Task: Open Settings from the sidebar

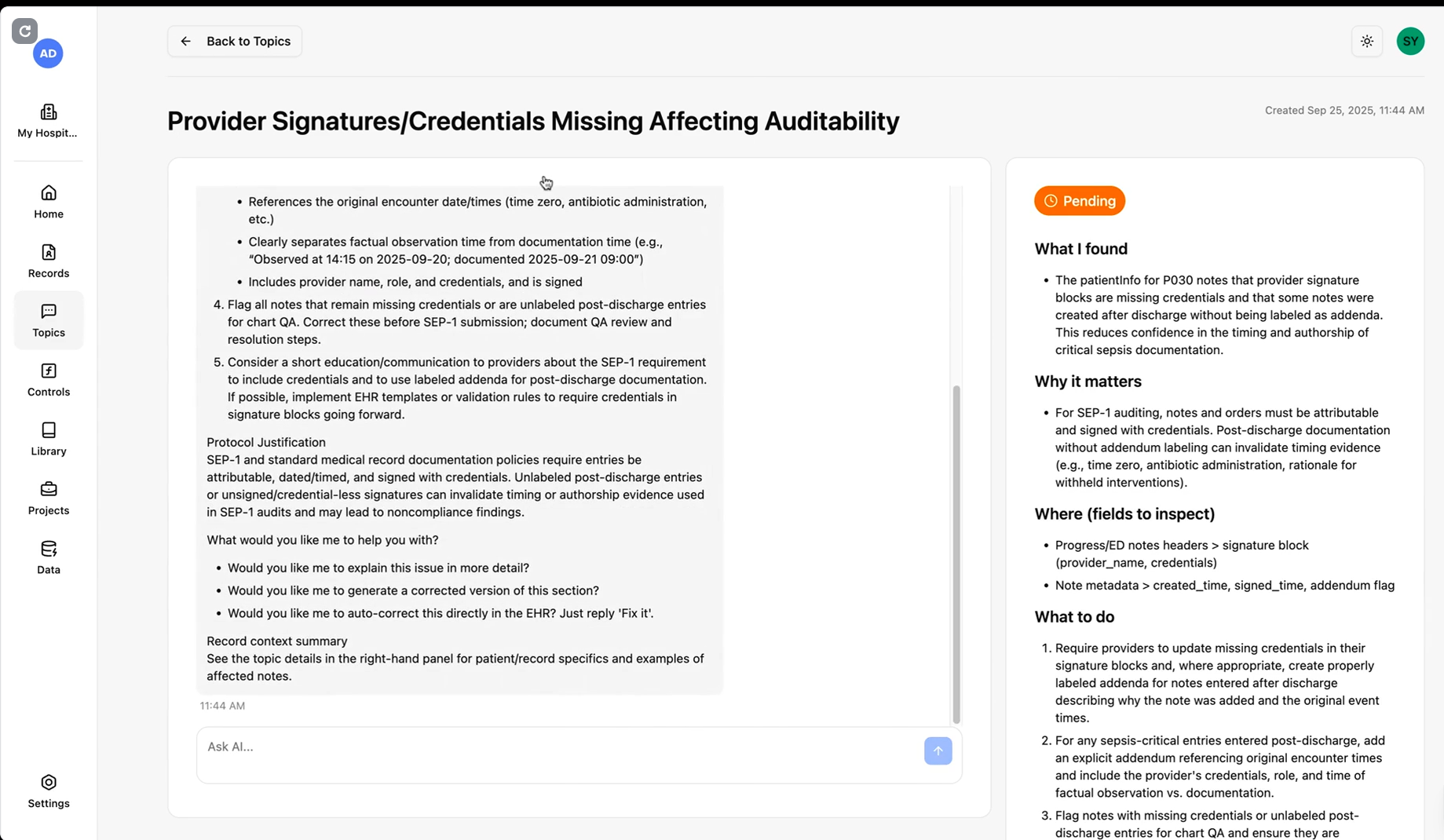Action: pos(49,791)
